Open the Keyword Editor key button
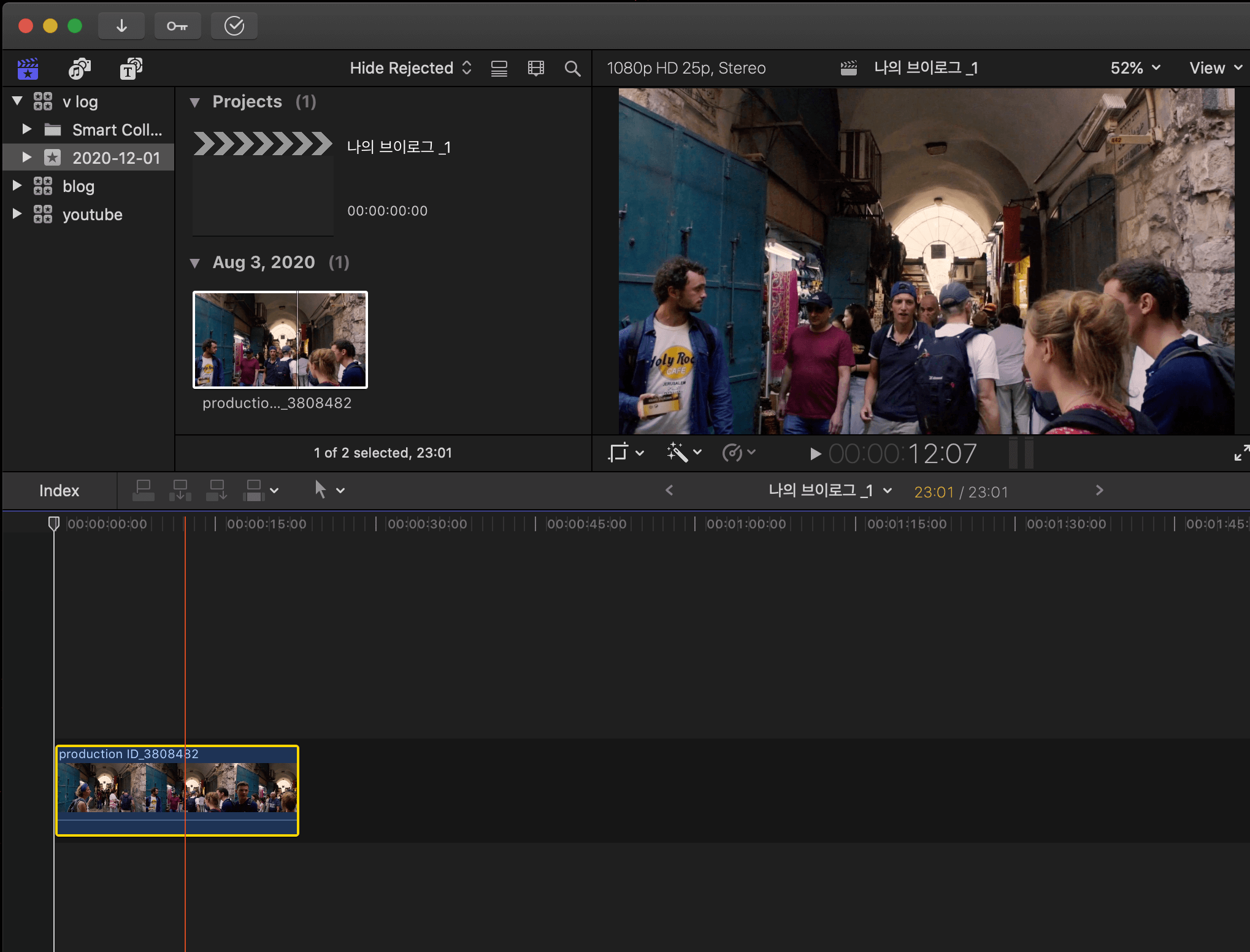This screenshot has height=952, width=1250. (x=177, y=26)
